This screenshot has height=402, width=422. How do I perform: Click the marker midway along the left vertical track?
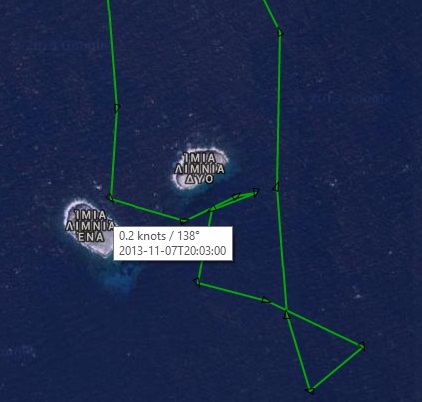click(117, 107)
